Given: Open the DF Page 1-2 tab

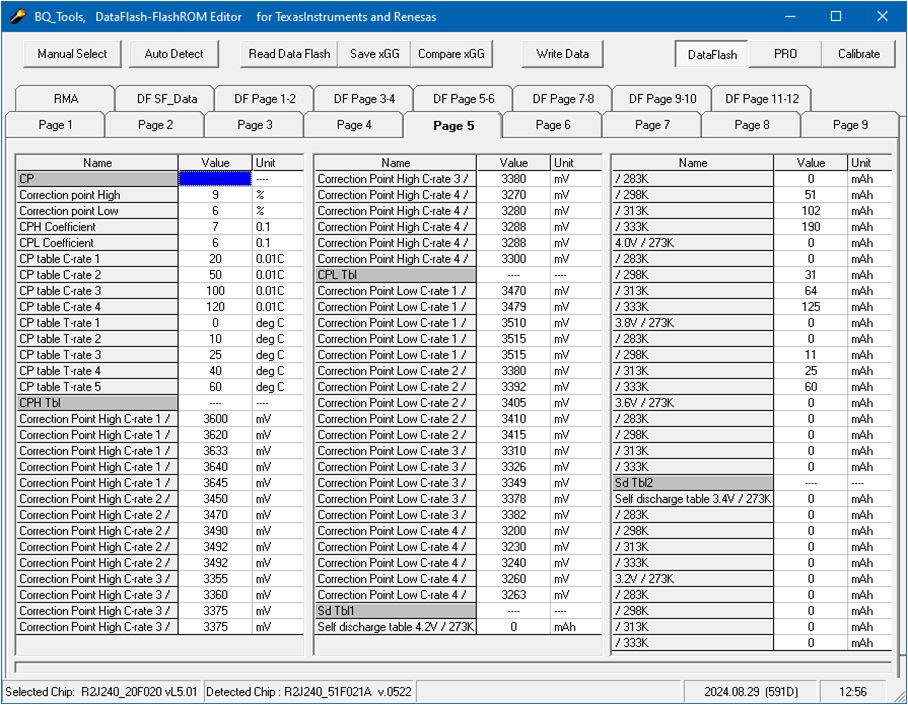Looking at the screenshot, I should [x=265, y=98].
